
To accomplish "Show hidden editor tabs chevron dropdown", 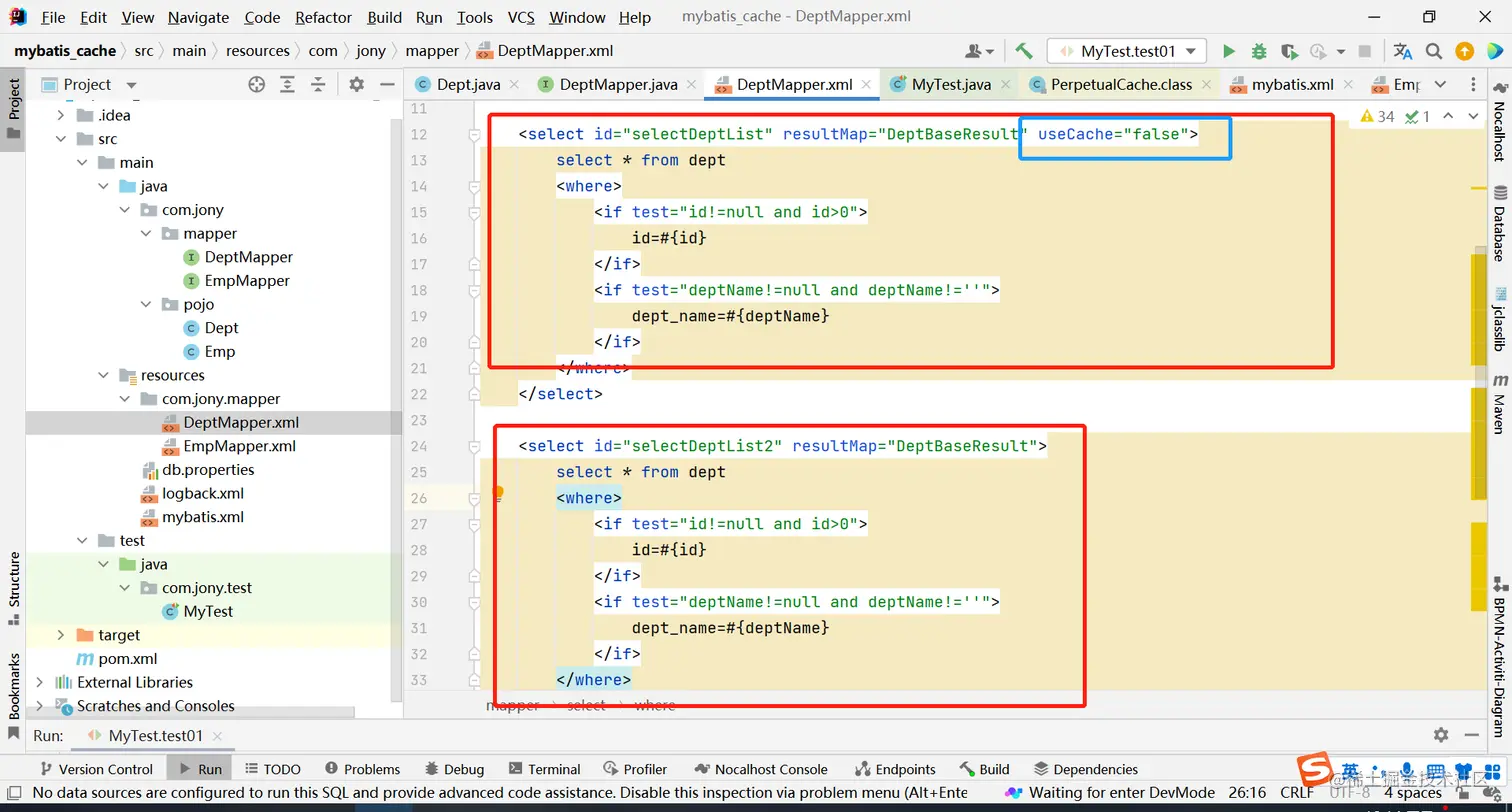I will [1440, 85].
